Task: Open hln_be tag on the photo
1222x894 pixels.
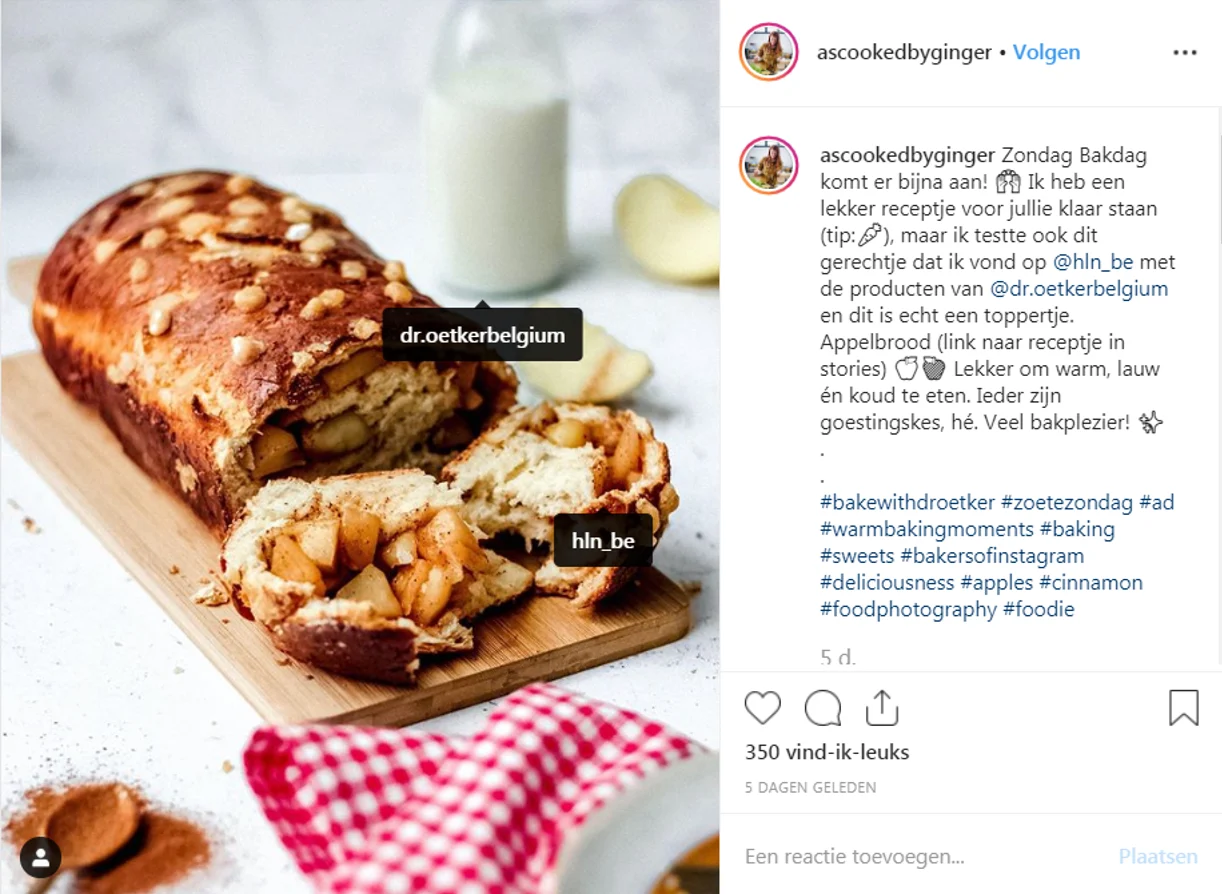Action: (x=603, y=541)
